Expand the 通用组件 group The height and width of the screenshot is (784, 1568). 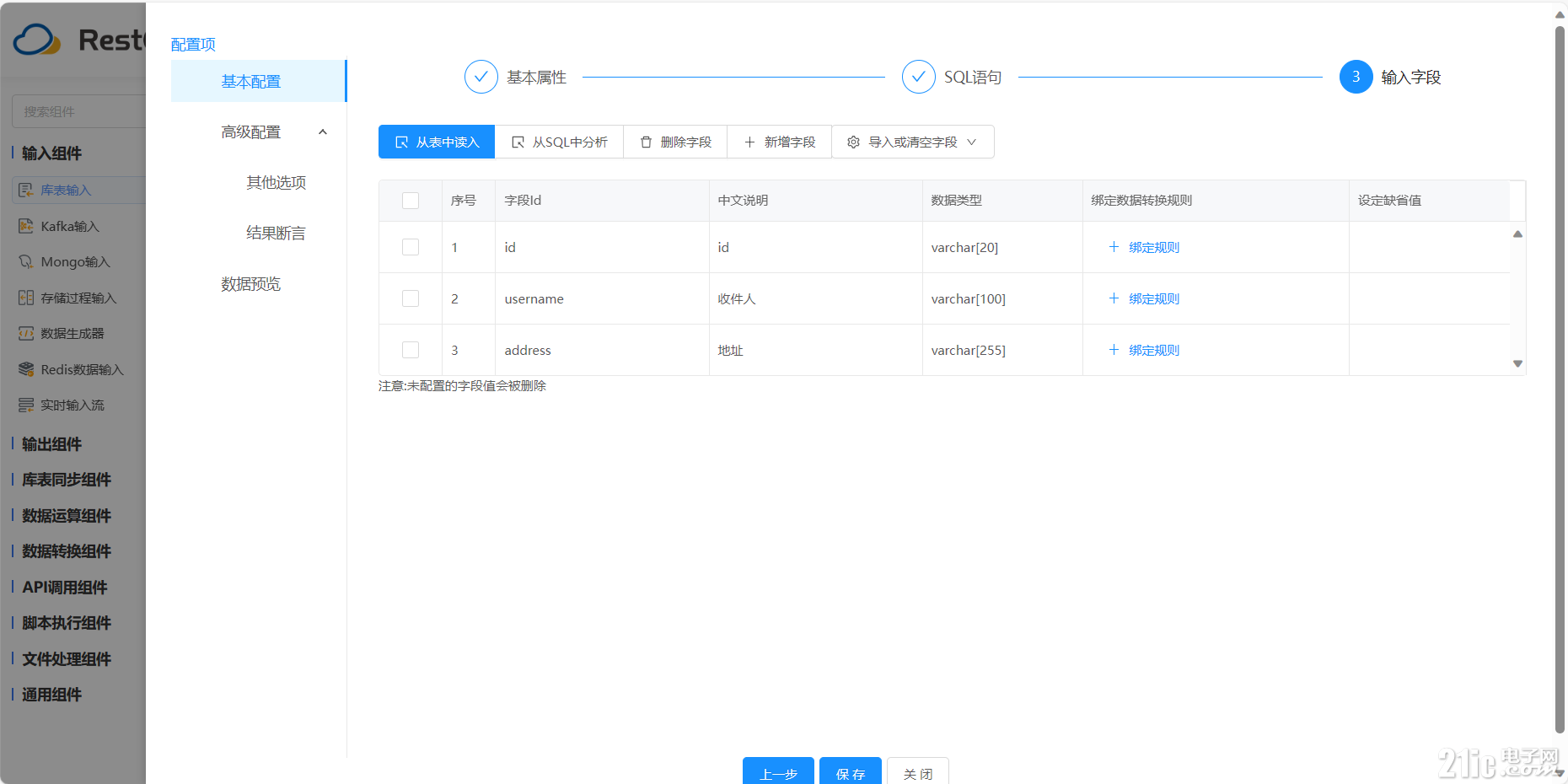(51, 695)
